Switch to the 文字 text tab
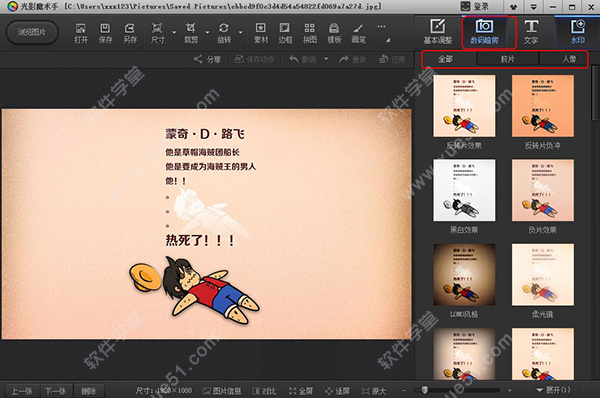 531,32
